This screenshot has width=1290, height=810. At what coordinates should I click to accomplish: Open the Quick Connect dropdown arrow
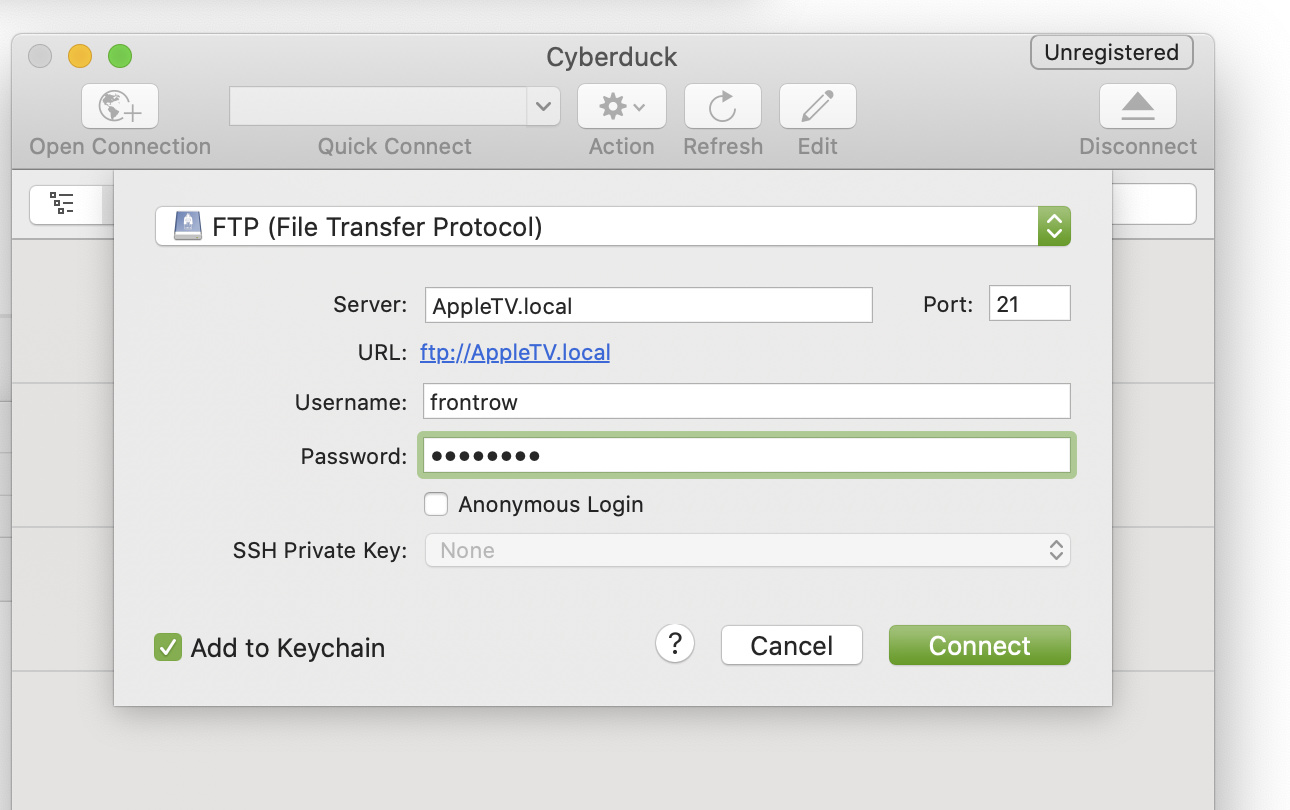tap(543, 106)
